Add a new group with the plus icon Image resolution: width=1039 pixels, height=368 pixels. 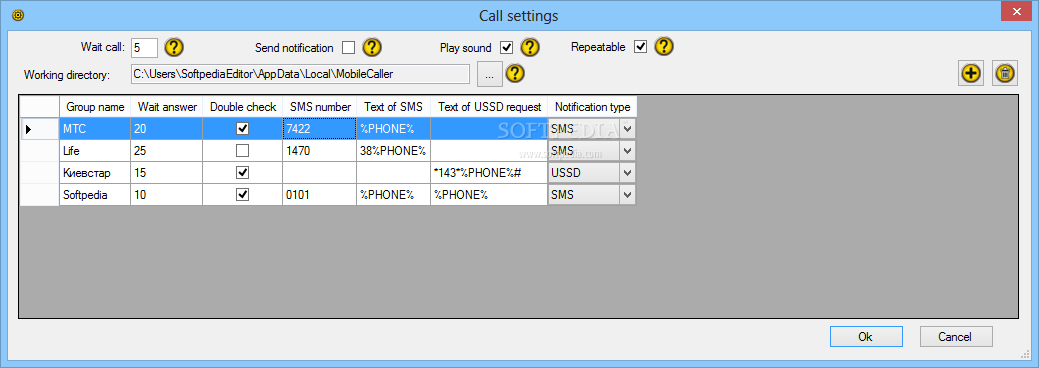pos(971,74)
